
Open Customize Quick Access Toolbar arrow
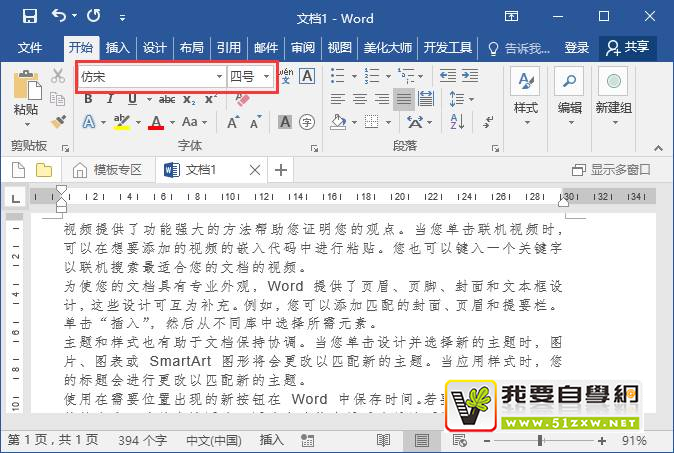[123, 18]
